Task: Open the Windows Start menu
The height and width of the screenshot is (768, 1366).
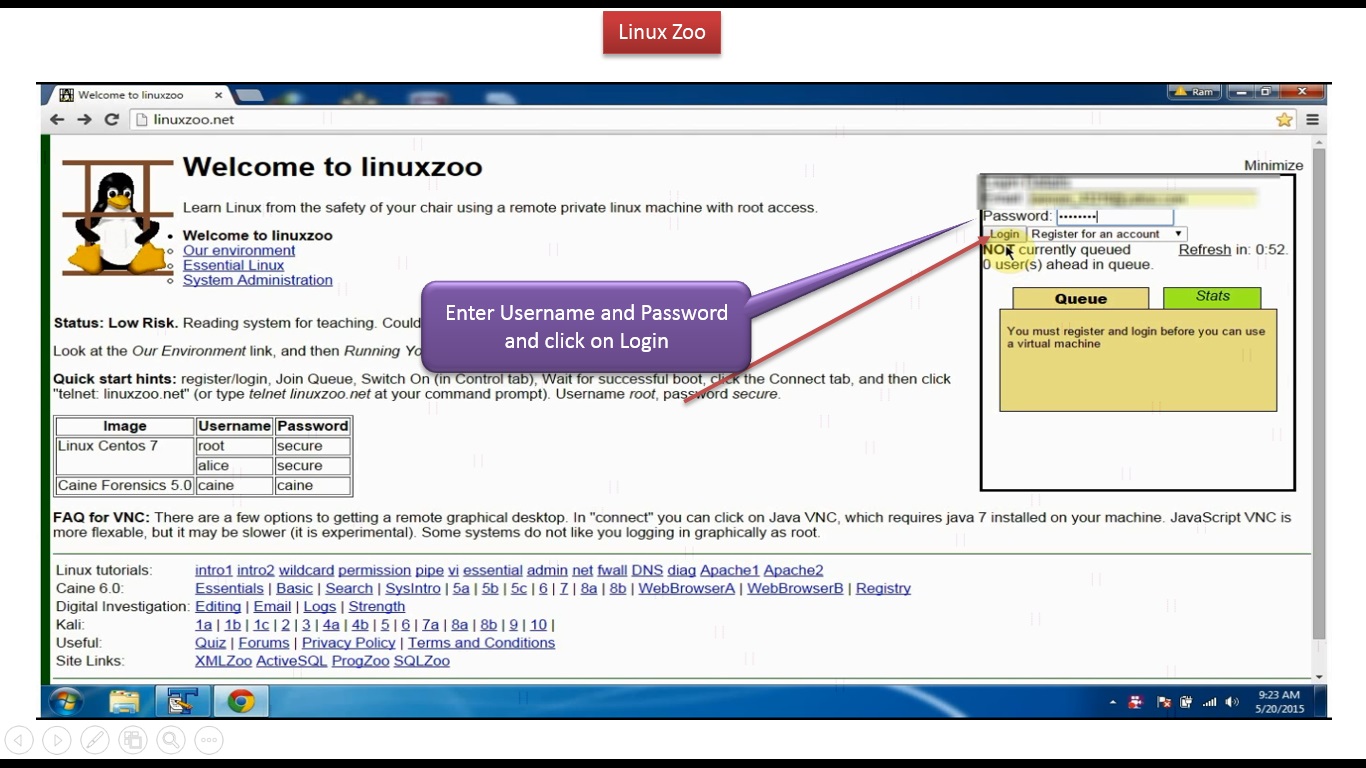Action: point(67,701)
